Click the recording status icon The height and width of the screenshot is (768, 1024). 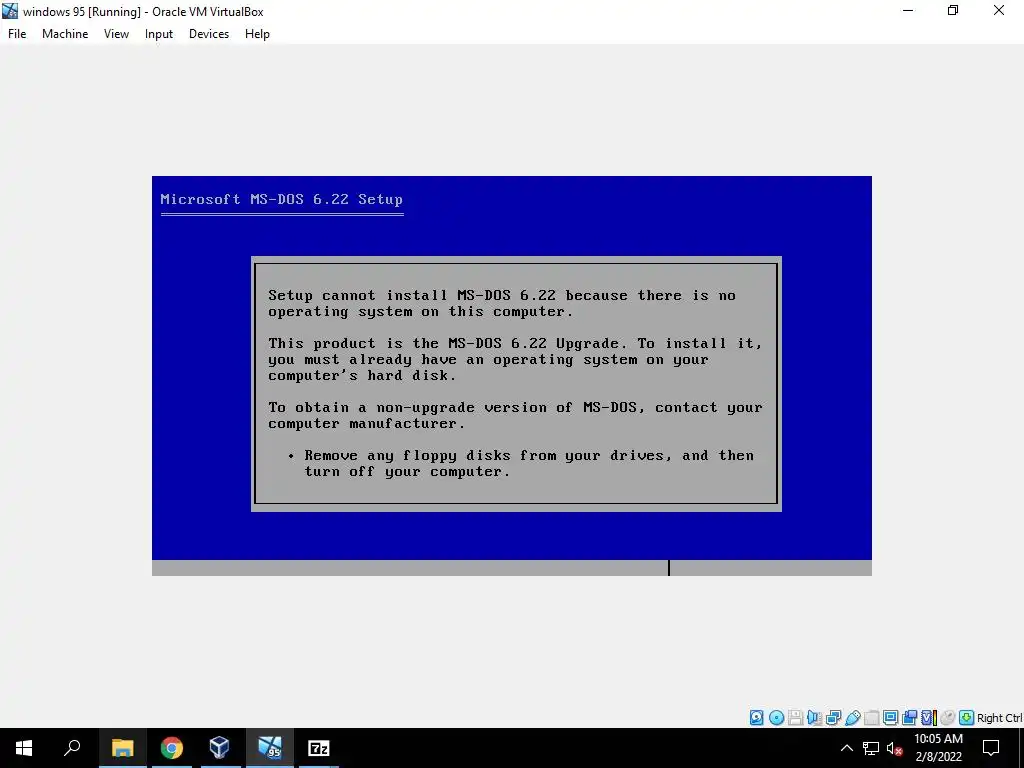[x=910, y=718]
